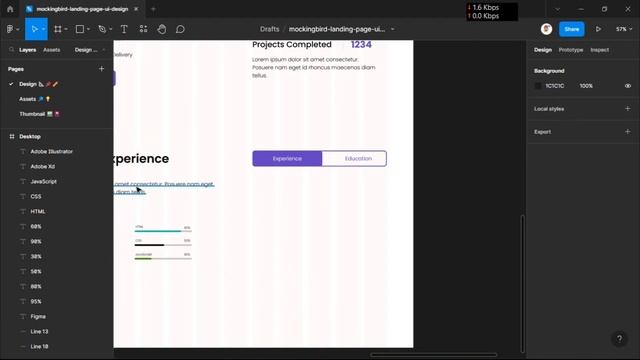Add a new page with plus icon
Screen dimensions: 640x360
101,69
